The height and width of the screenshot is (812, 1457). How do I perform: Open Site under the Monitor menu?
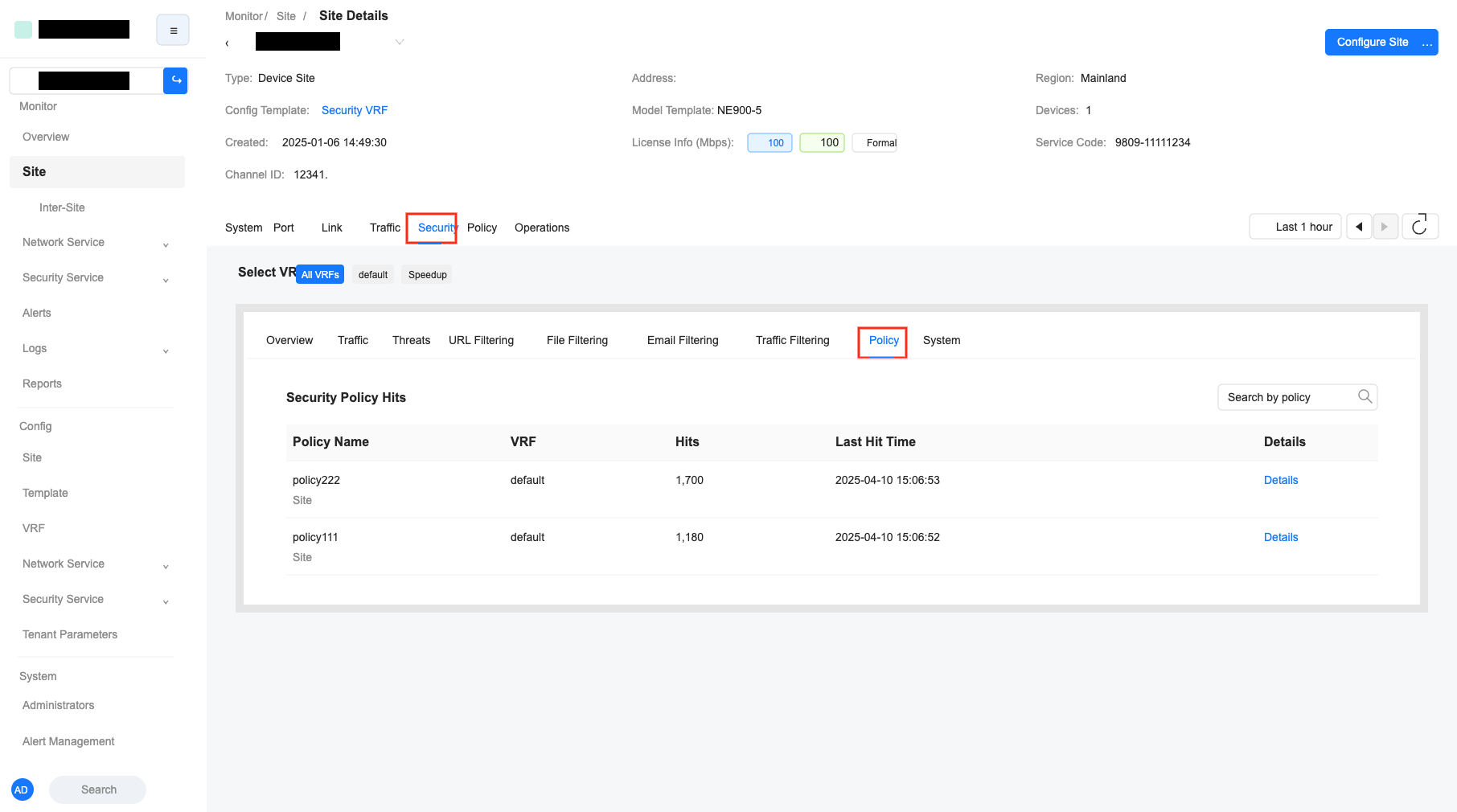click(97, 172)
